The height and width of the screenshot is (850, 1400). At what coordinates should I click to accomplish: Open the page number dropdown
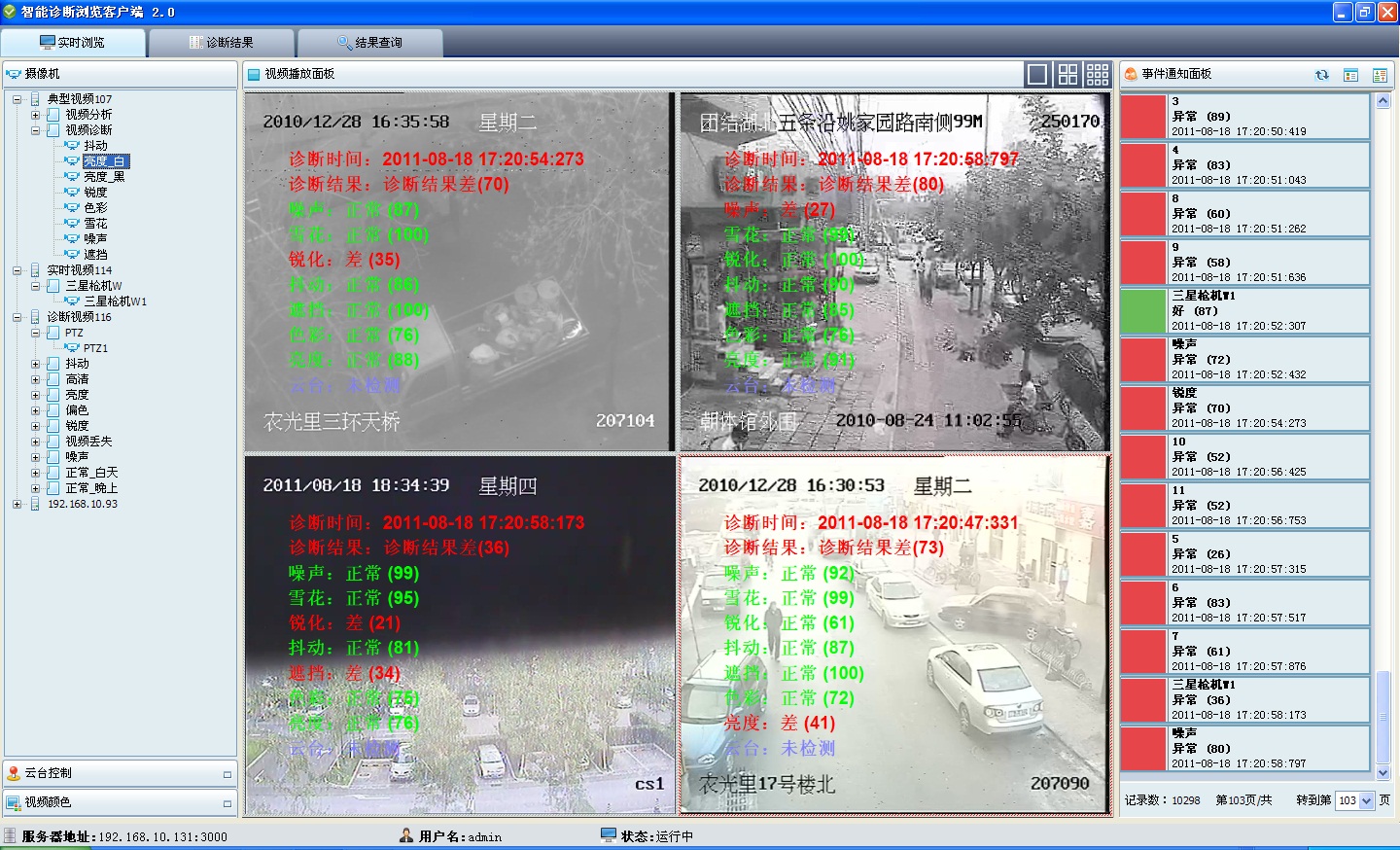(1366, 800)
